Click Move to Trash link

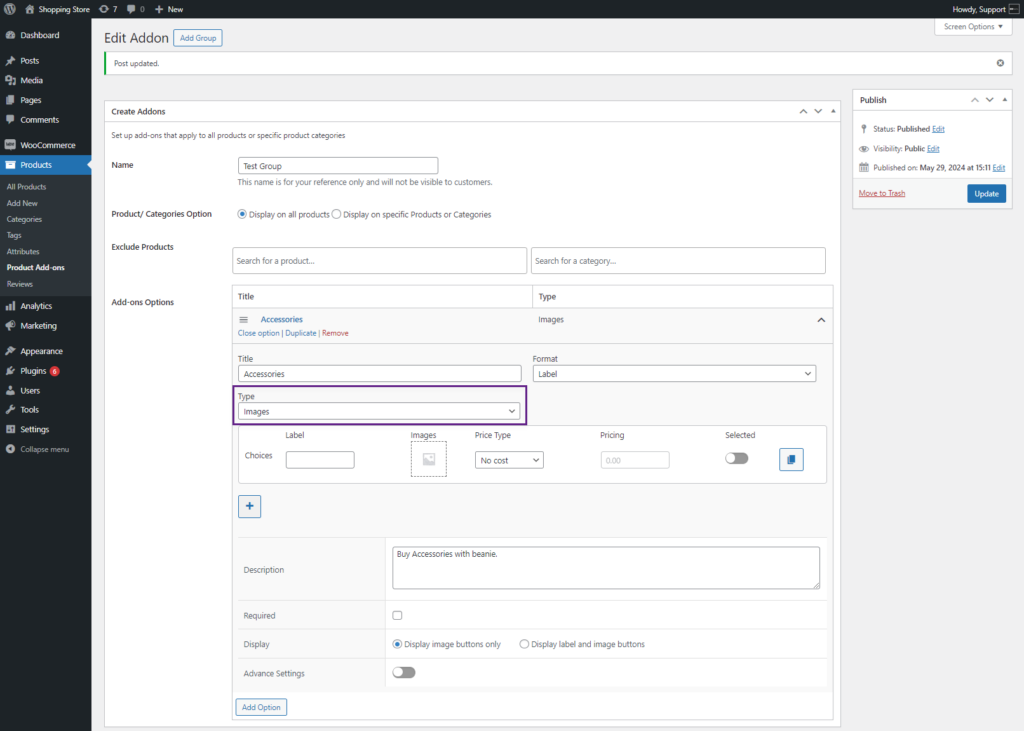[882, 193]
